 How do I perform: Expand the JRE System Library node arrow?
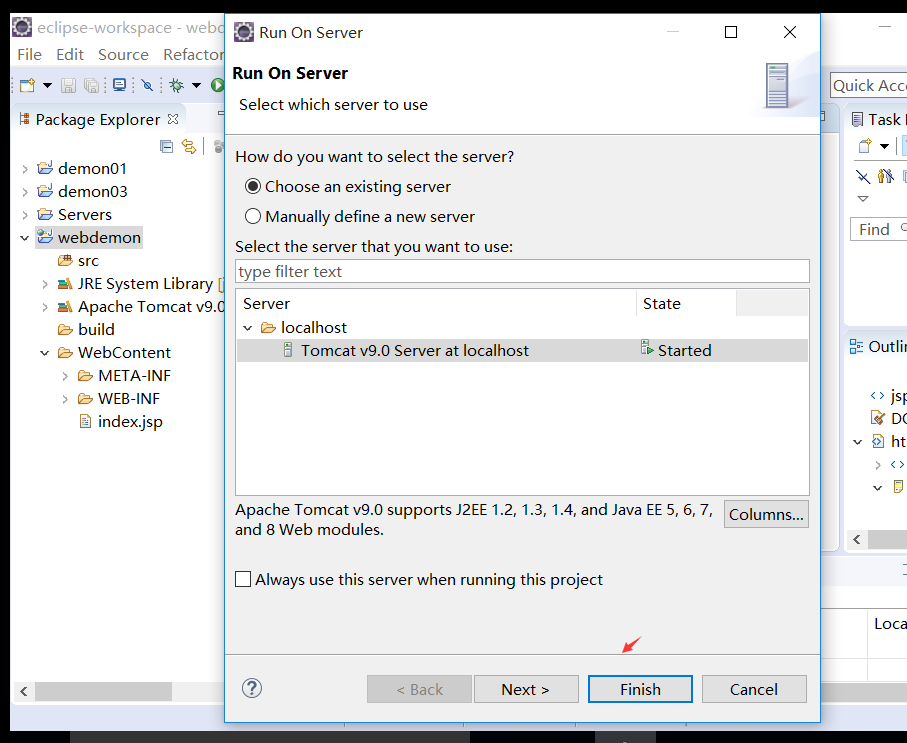[45, 284]
